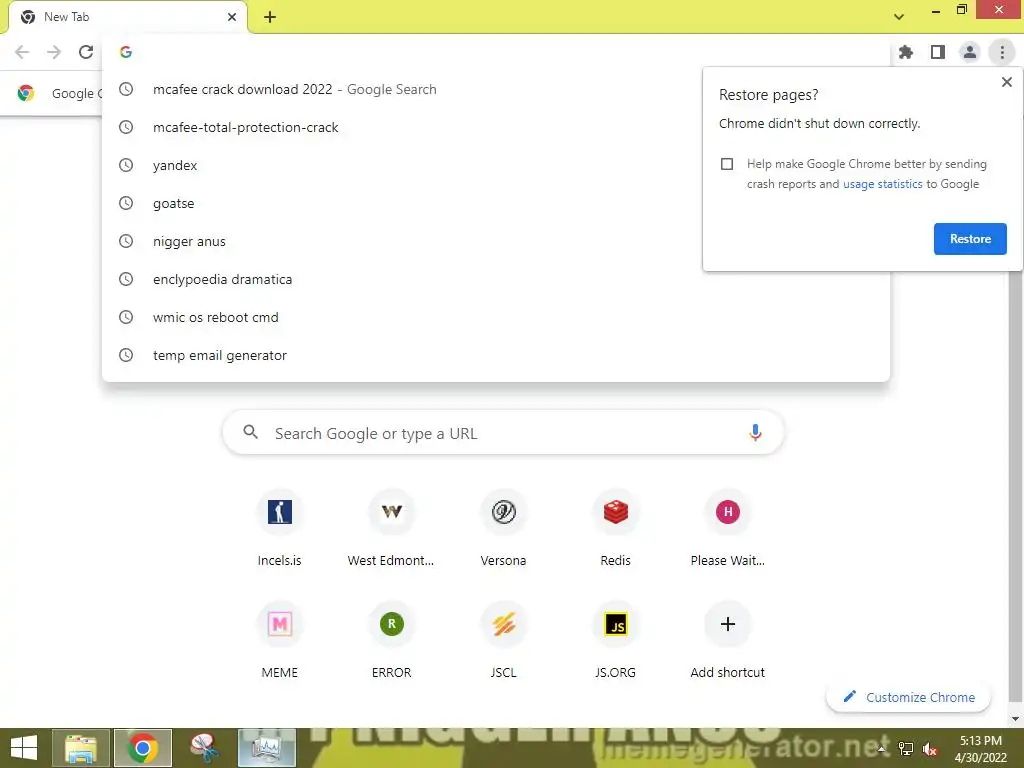Open File Explorer from taskbar
The height and width of the screenshot is (768, 1024).
(x=81, y=748)
